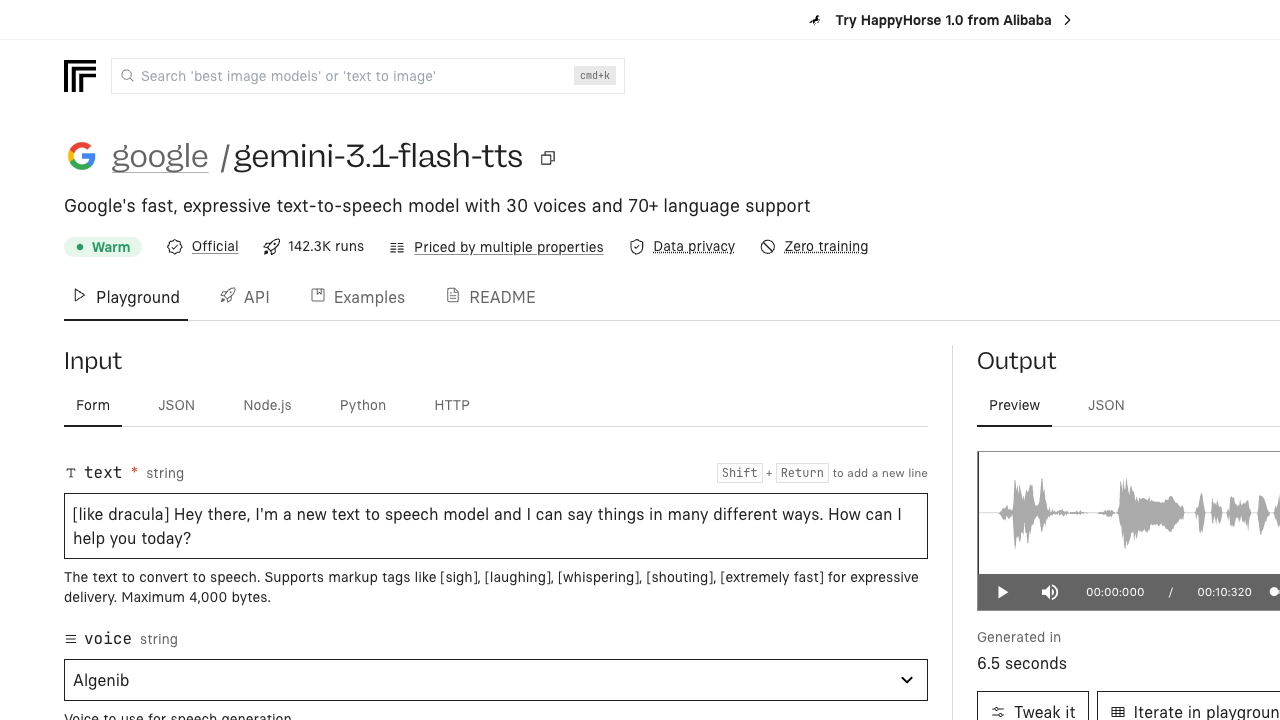Viewport: 1280px width, 720px height.
Task: Click the pricing list icon
Action: [397, 247]
